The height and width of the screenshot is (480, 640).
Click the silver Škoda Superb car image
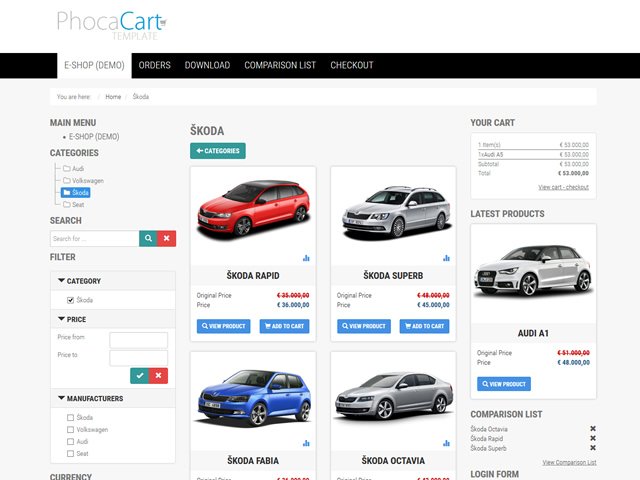[x=396, y=211]
